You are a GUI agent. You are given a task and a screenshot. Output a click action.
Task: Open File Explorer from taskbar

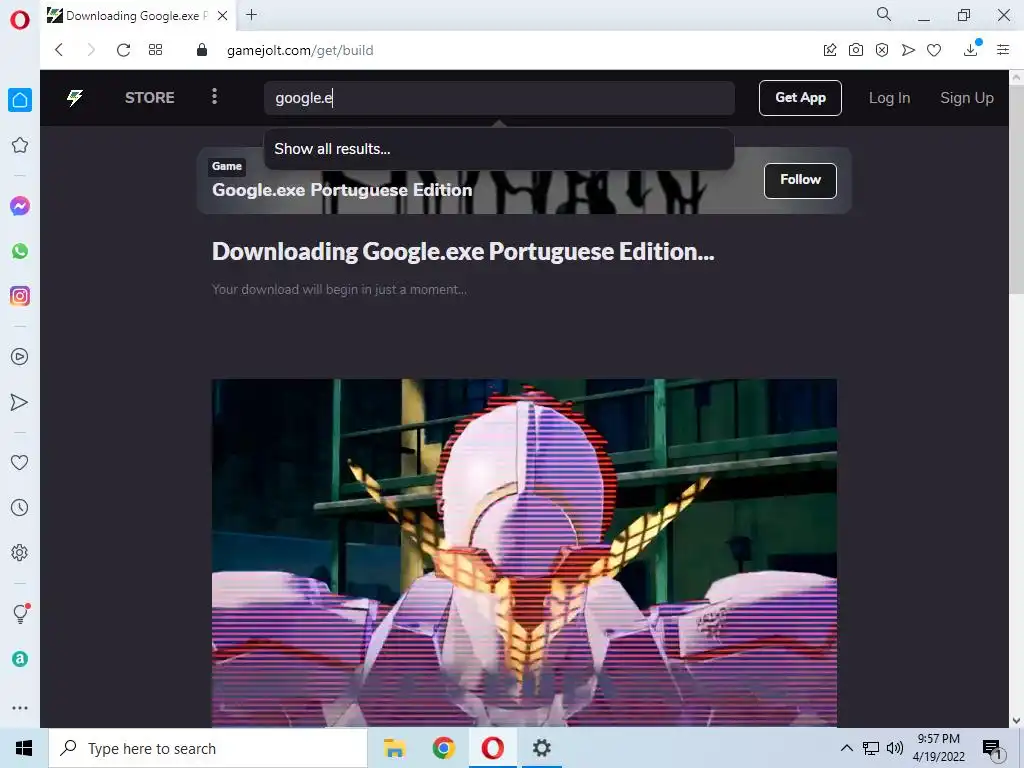(394, 748)
